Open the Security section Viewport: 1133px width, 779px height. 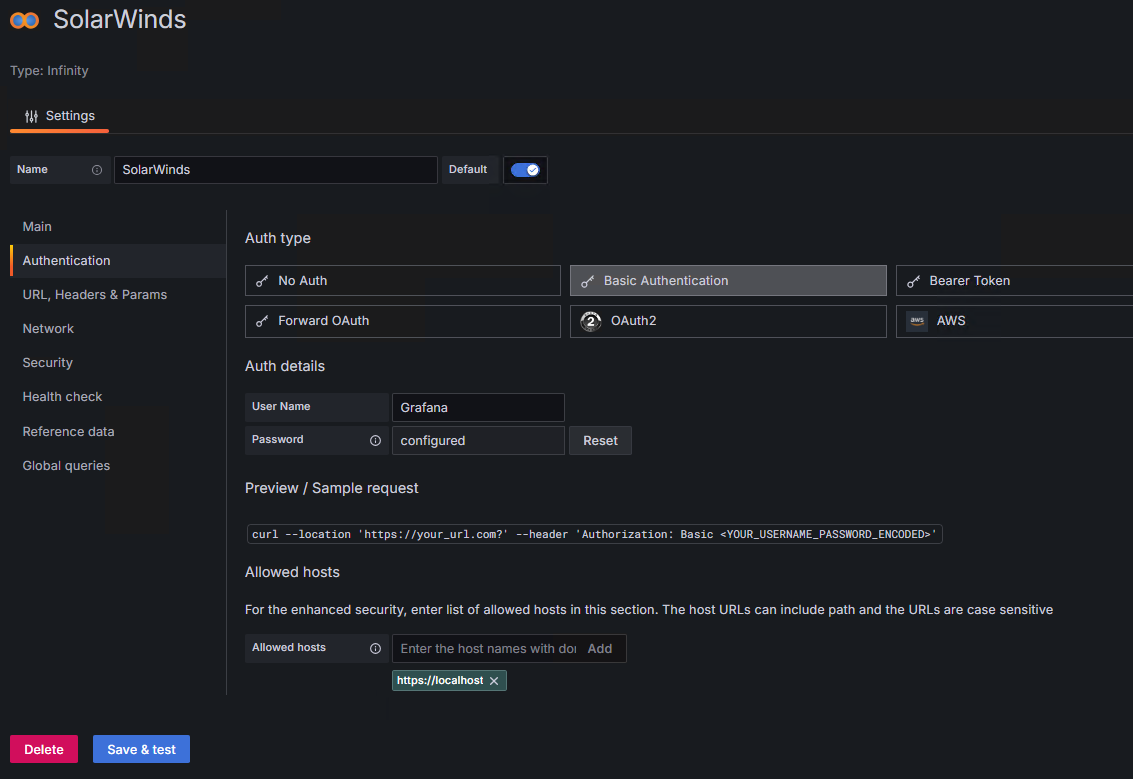pyautogui.click(x=118, y=363)
